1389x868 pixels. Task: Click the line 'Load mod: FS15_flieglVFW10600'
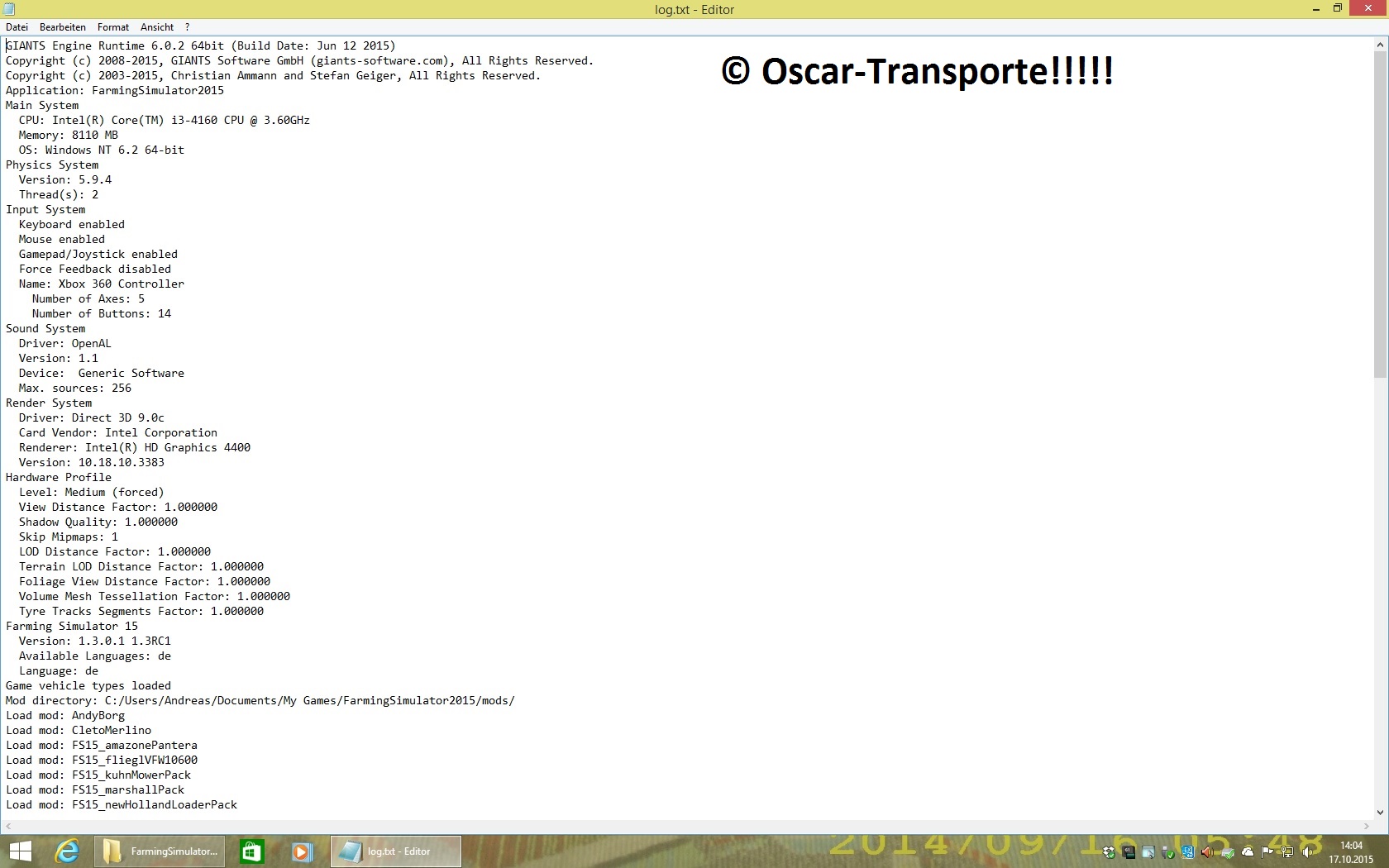click(x=102, y=761)
